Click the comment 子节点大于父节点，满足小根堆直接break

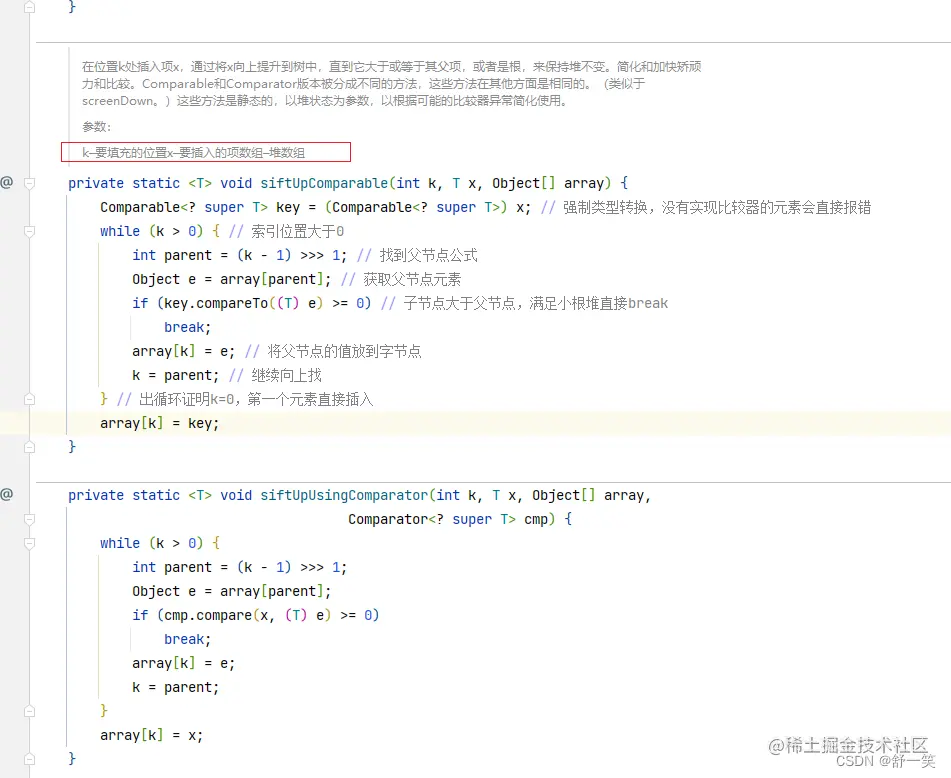coord(525,303)
